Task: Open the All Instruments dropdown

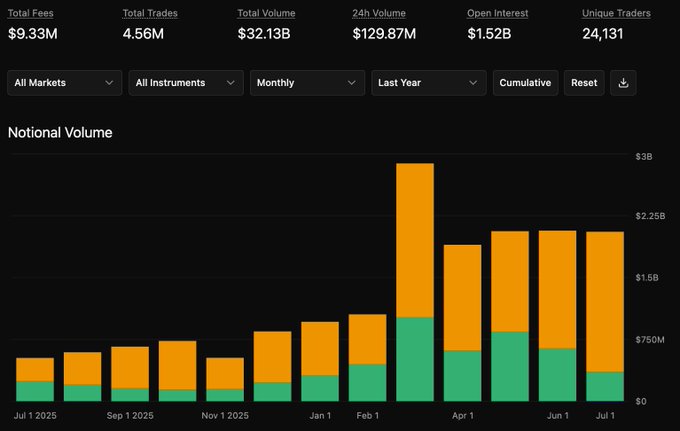Action: 186,83
